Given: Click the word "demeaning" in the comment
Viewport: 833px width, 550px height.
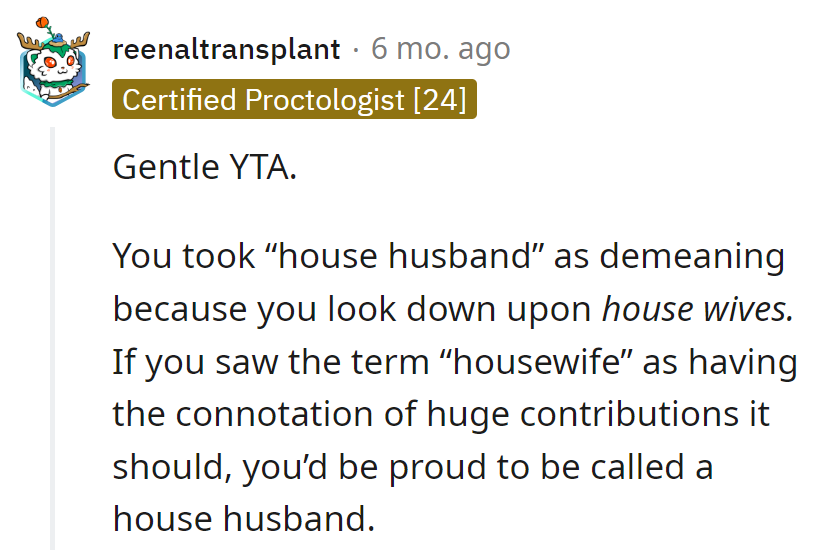Looking at the screenshot, I should [692, 256].
